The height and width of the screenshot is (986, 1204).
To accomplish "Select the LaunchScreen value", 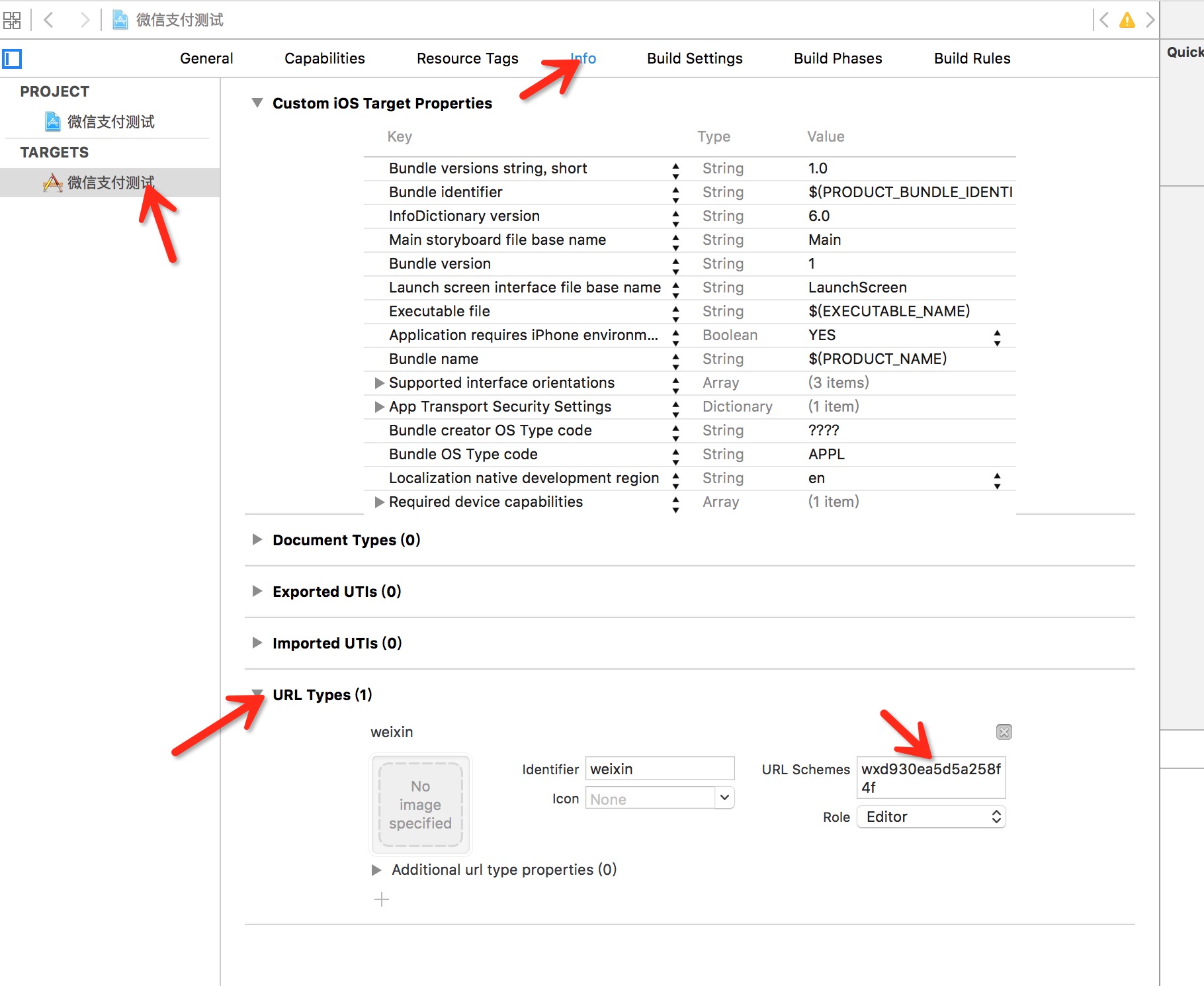I will [857, 287].
